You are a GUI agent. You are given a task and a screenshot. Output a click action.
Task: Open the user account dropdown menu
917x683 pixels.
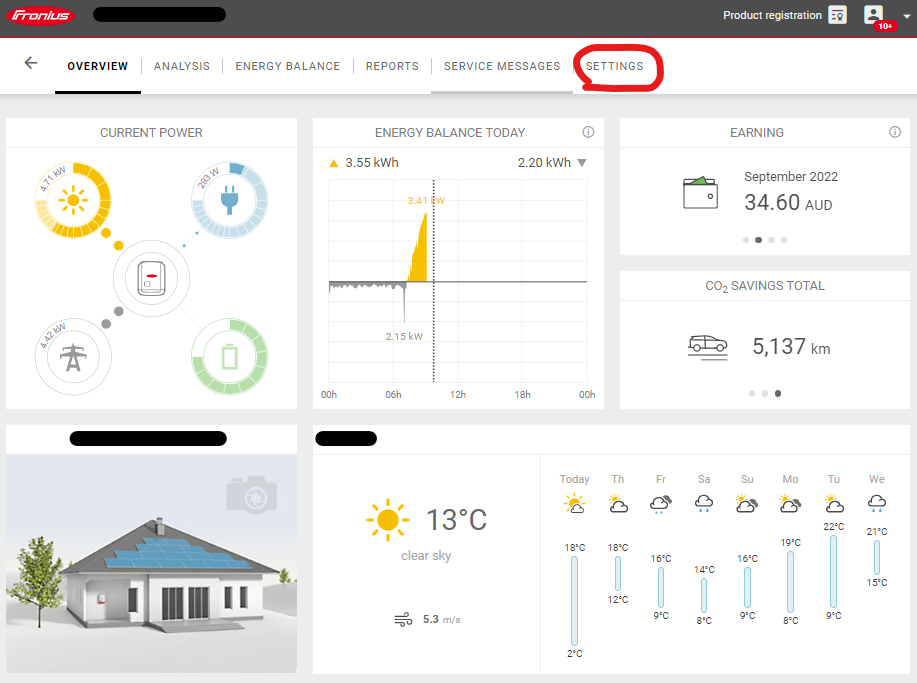point(907,16)
